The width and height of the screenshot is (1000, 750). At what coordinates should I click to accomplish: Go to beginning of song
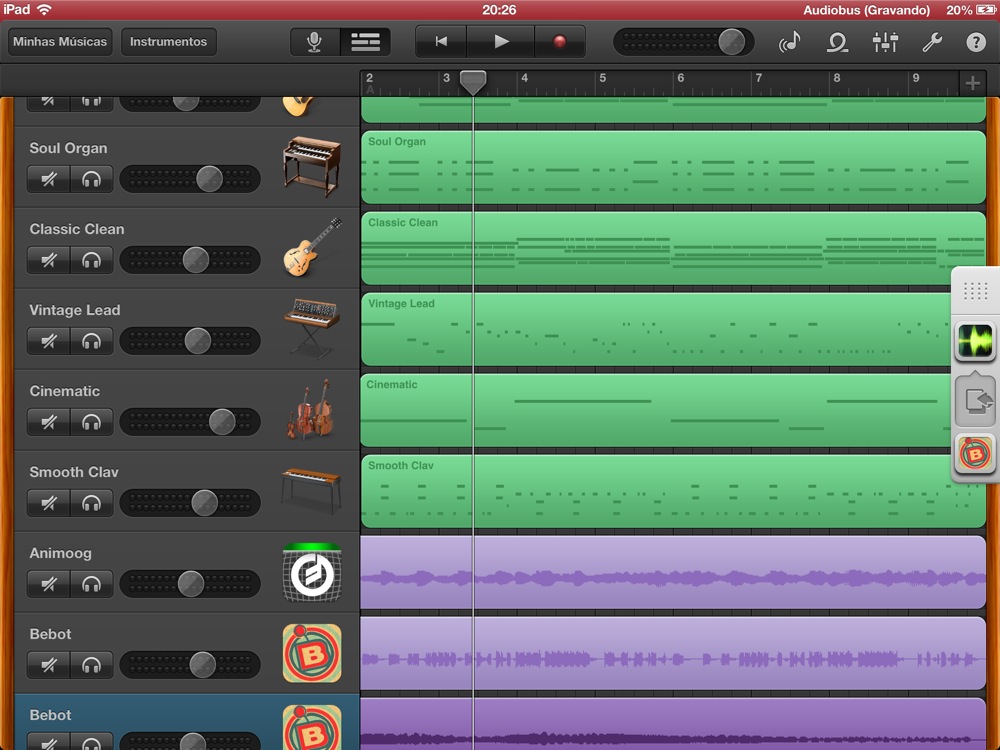pyautogui.click(x=441, y=42)
